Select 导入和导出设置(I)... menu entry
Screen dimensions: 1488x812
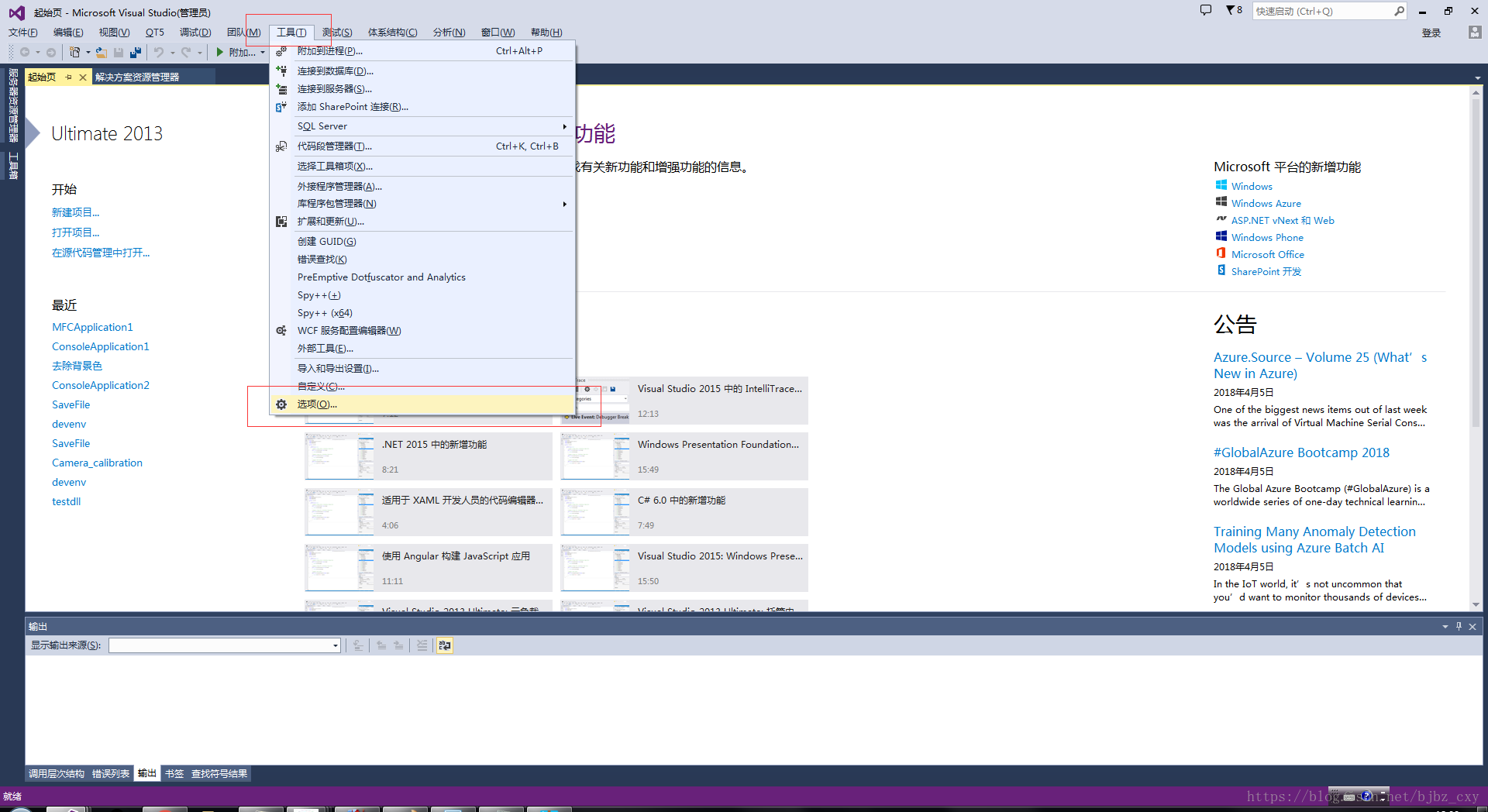[x=422, y=369]
